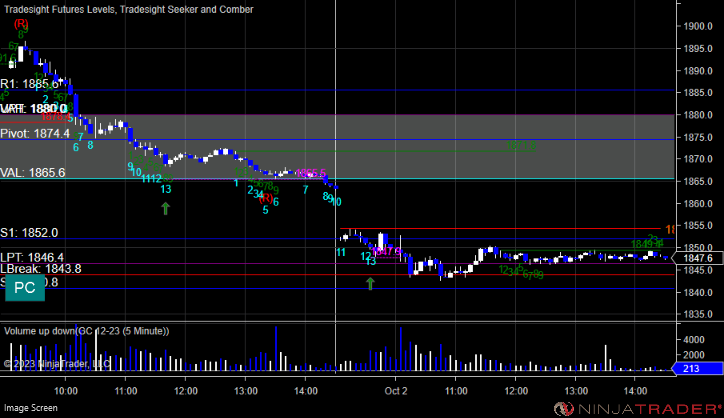Image resolution: width=724 pixels, height=418 pixels.
Task: Click the 2000 volume axis label
Action: 694,355
